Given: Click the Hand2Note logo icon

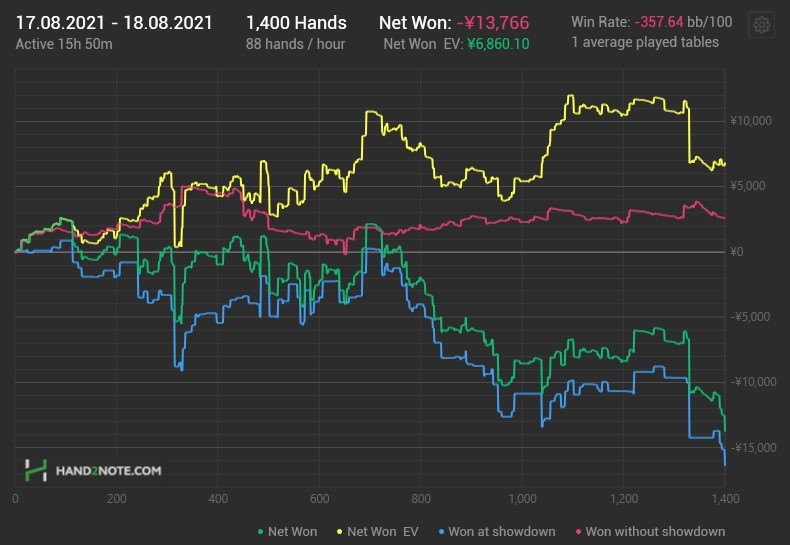Looking at the screenshot, I should [37, 469].
